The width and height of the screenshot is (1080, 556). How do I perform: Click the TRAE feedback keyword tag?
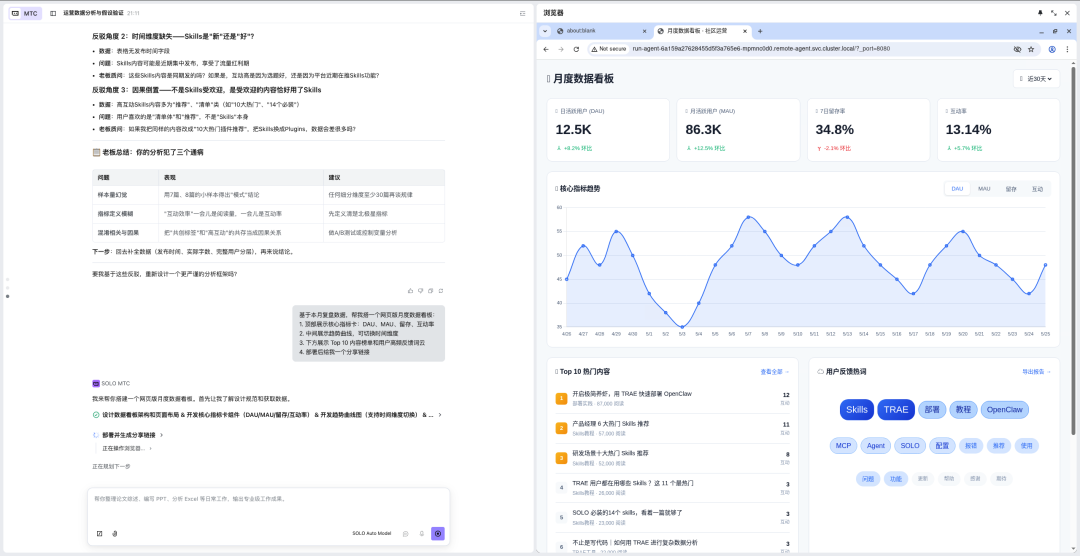[896, 409]
